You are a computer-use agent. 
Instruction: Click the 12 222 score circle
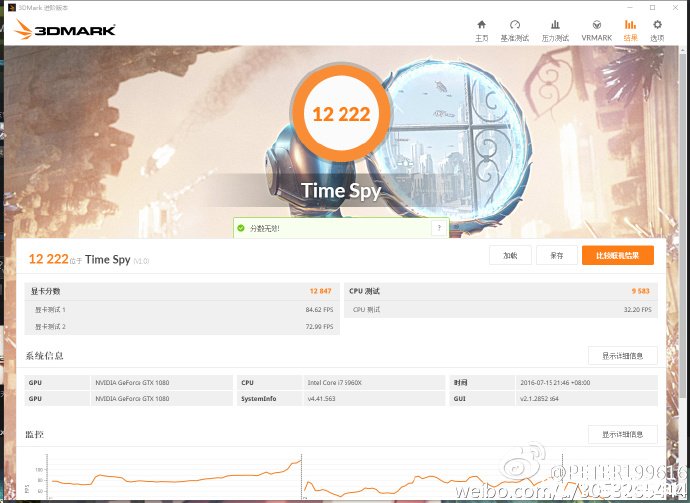click(x=341, y=114)
